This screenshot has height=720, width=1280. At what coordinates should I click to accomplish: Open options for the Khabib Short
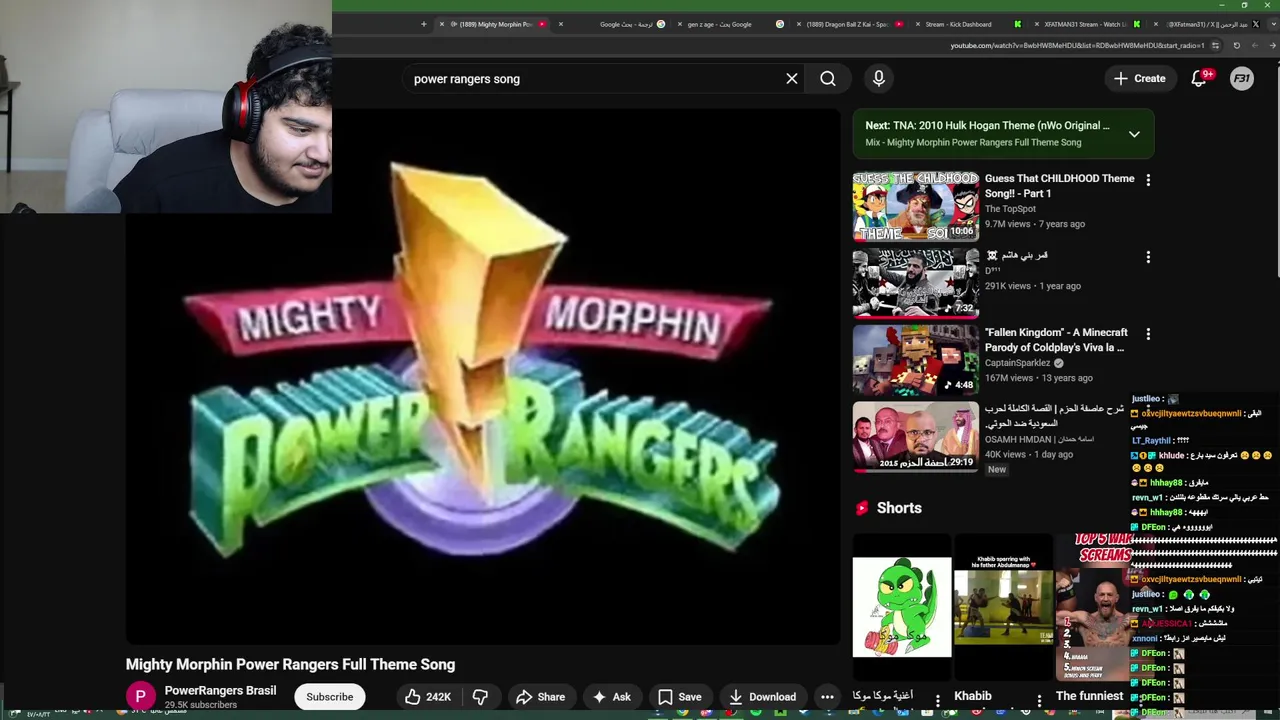[1039, 701]
